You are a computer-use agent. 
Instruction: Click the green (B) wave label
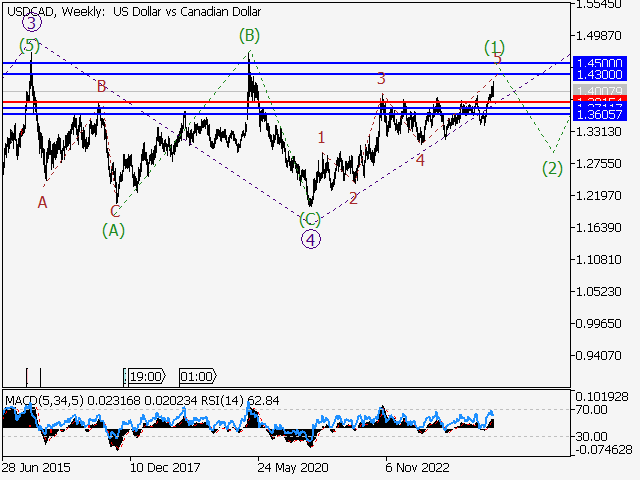tap(249, 37)
